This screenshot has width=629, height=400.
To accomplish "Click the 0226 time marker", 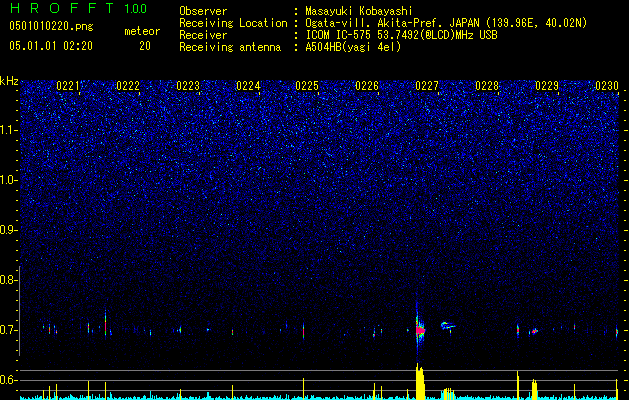I will pos(367,86).
